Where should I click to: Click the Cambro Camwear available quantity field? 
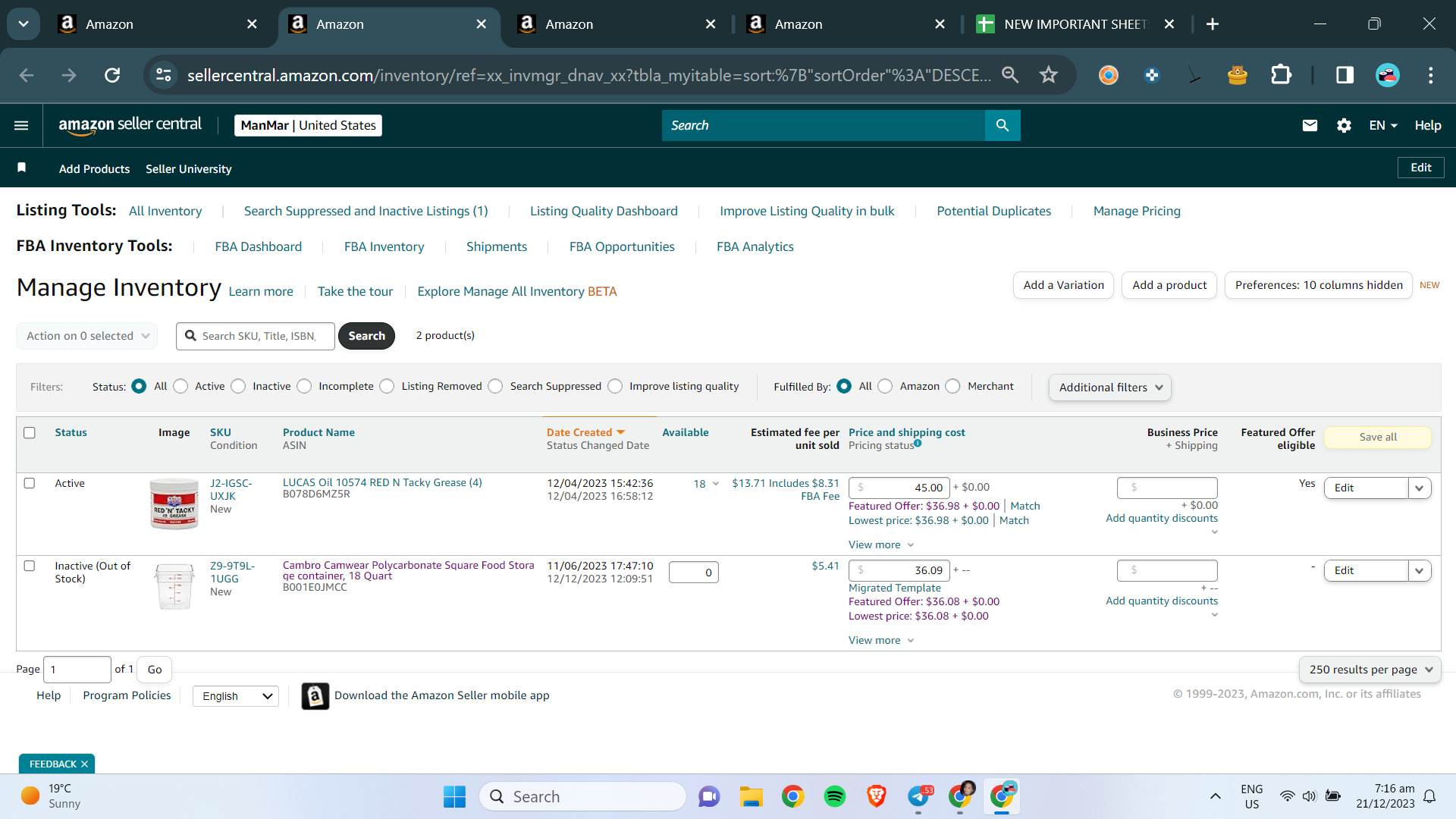click(694, 573)
